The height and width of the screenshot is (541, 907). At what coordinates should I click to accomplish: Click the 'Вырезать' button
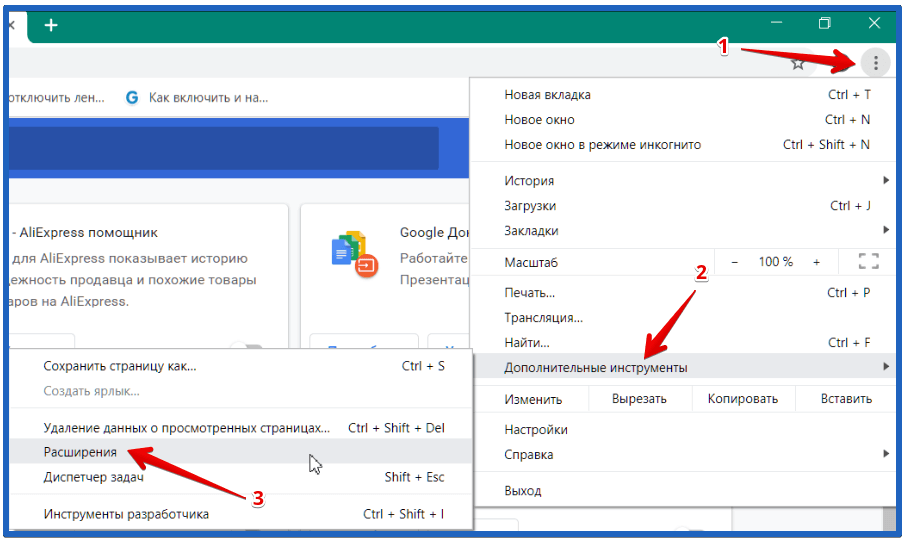(x=639, y=399)
